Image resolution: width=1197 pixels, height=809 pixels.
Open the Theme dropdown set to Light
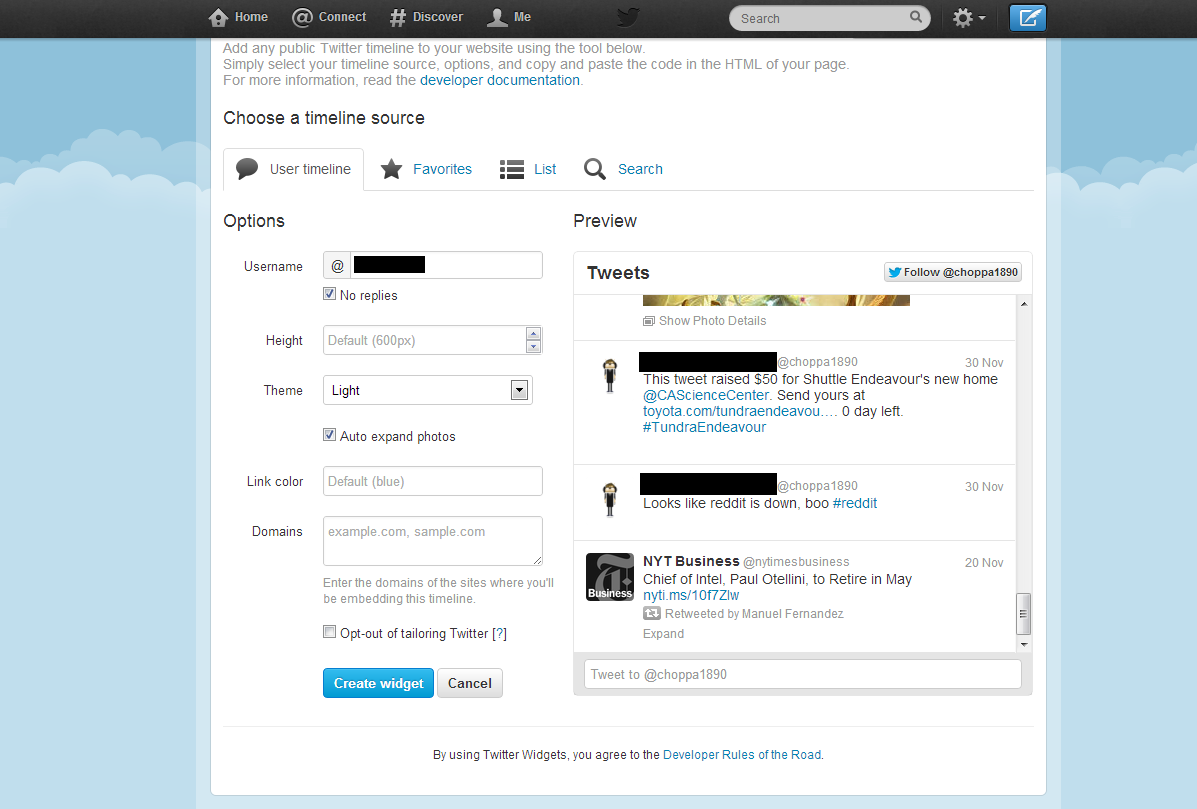(428, 390)
